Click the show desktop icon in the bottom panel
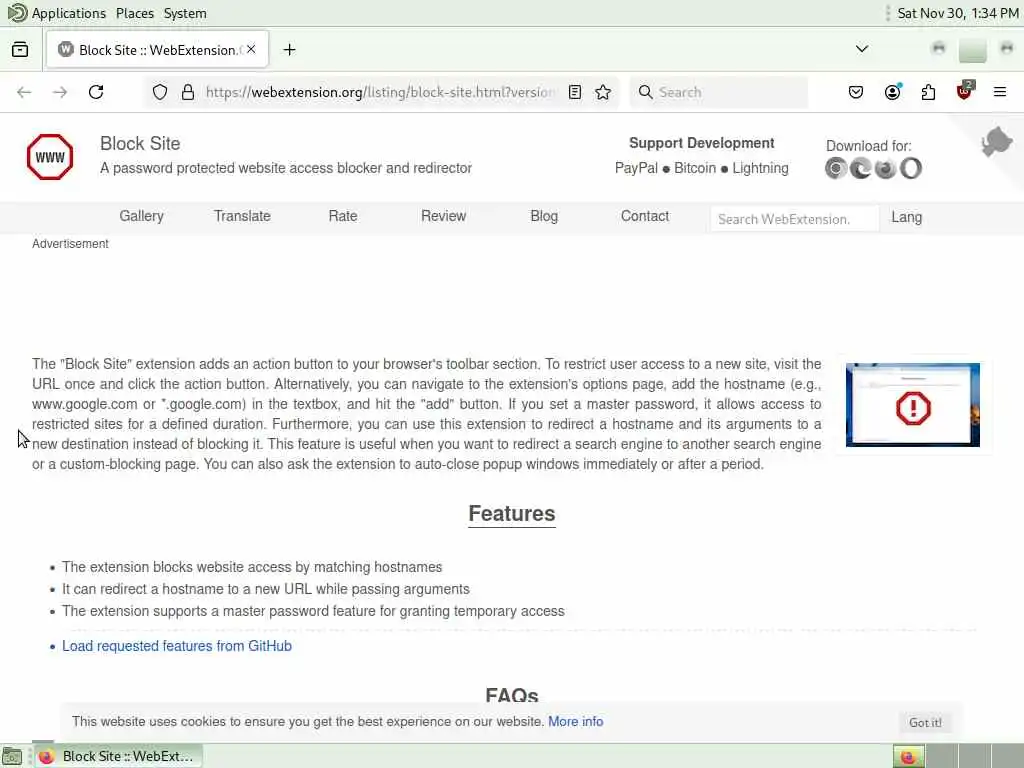Screen dimensions: 1024x768 click(x=12, y=757)
